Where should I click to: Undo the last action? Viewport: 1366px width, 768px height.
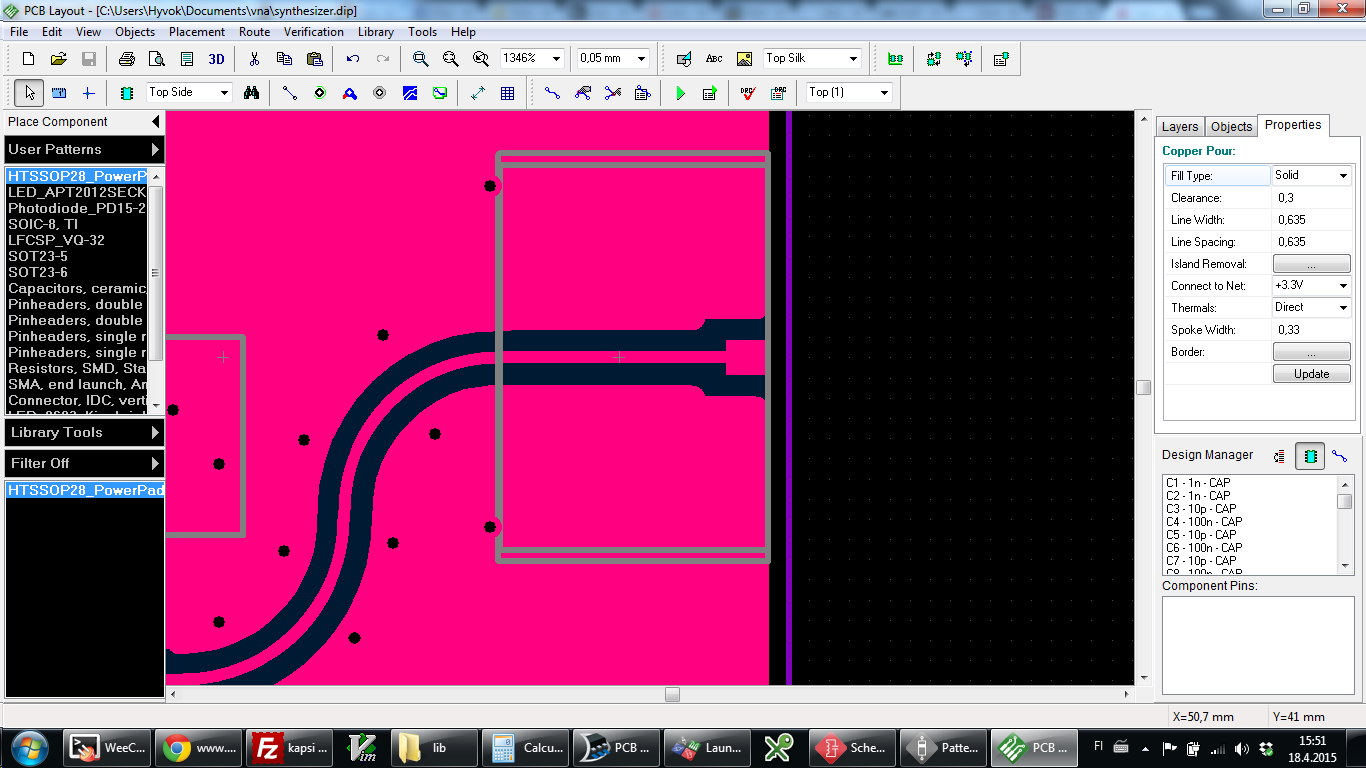point(352,59)
